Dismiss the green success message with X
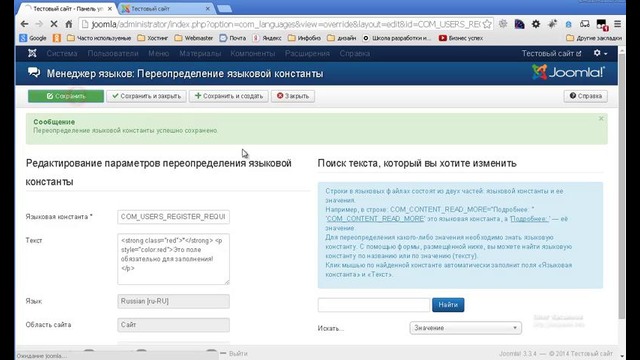This screenshot has width=640, height=360. click(601, 119)
